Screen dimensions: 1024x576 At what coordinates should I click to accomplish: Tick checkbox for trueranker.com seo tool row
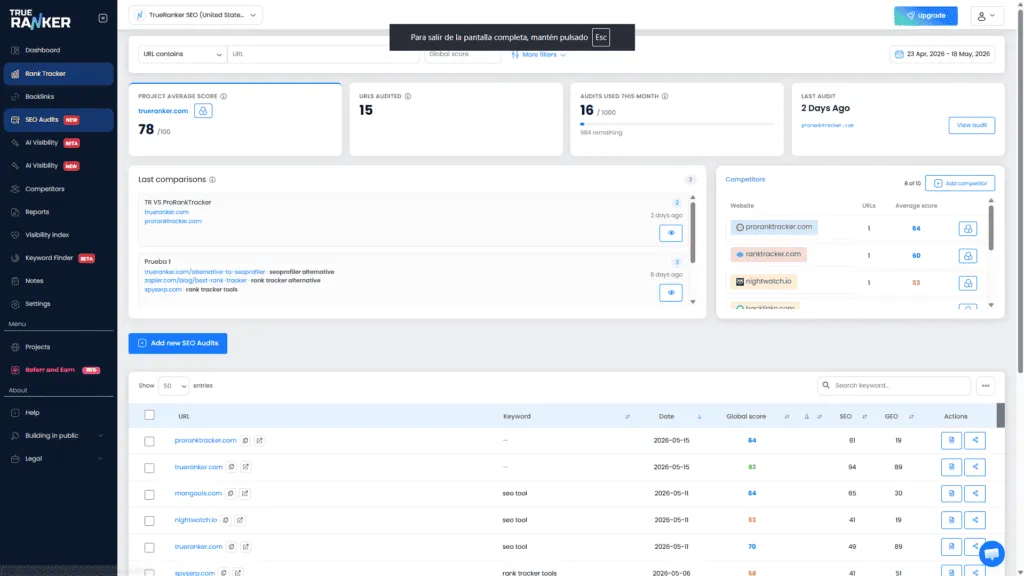150,548
